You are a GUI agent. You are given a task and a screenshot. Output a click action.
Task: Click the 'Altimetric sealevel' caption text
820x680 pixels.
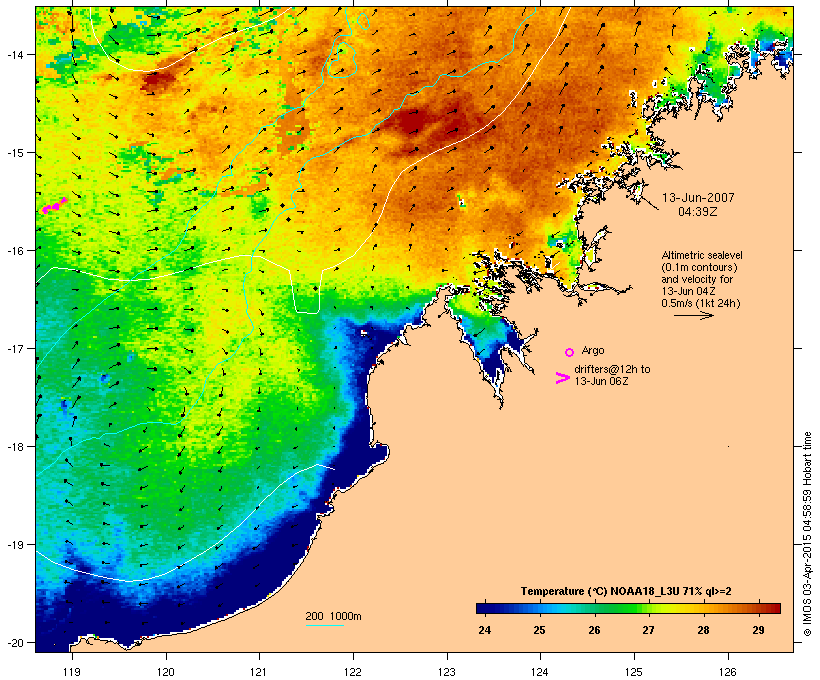[702, 255]
